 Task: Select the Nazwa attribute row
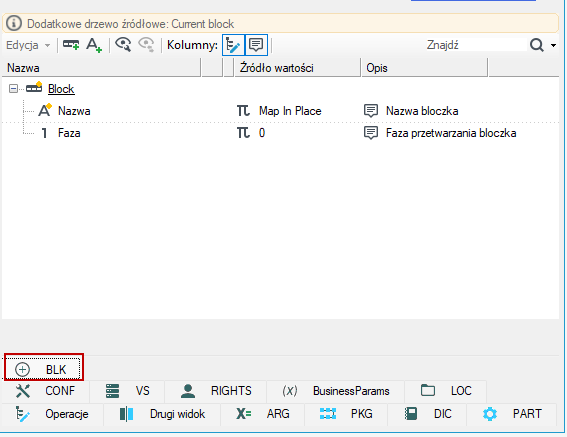point(281,111)
